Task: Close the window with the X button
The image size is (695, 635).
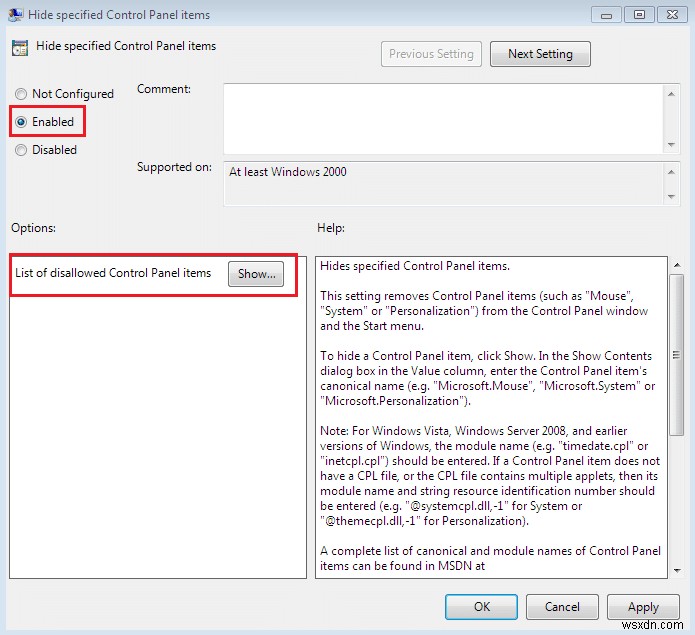Action: tap(672, 15)
